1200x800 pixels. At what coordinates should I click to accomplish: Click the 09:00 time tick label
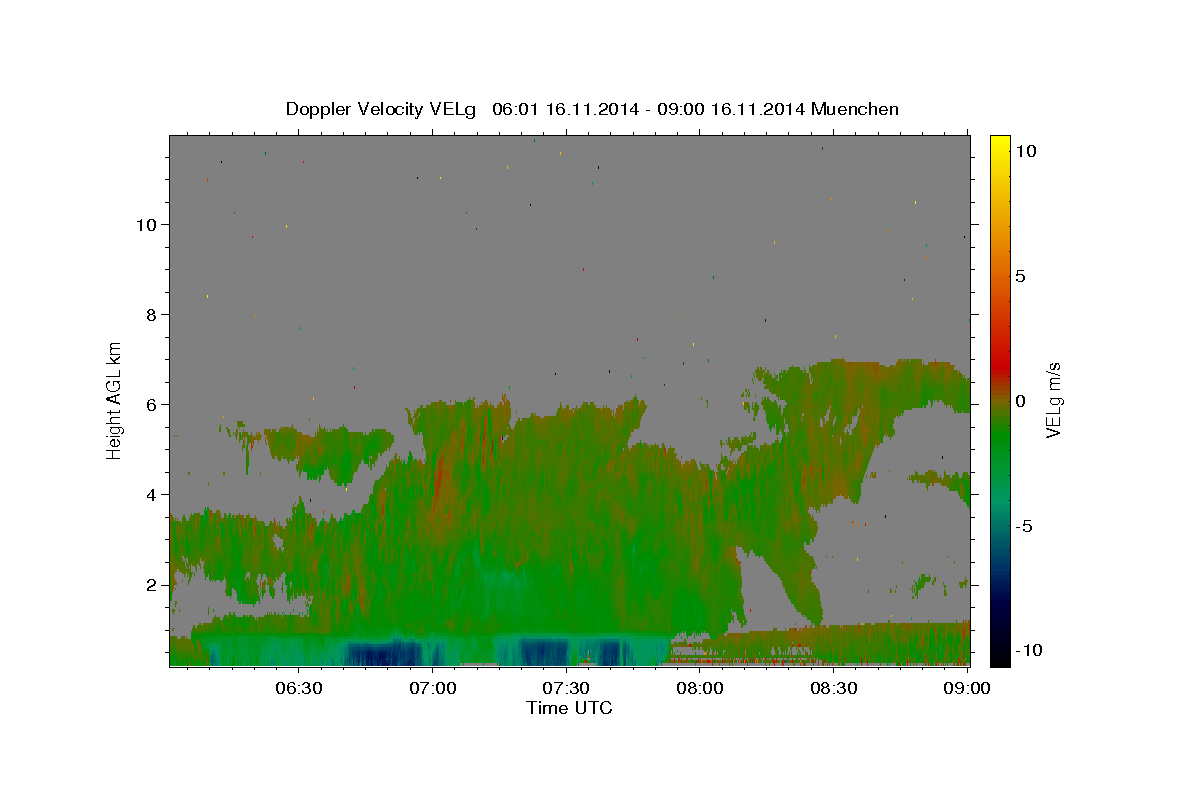coord(967,688)
